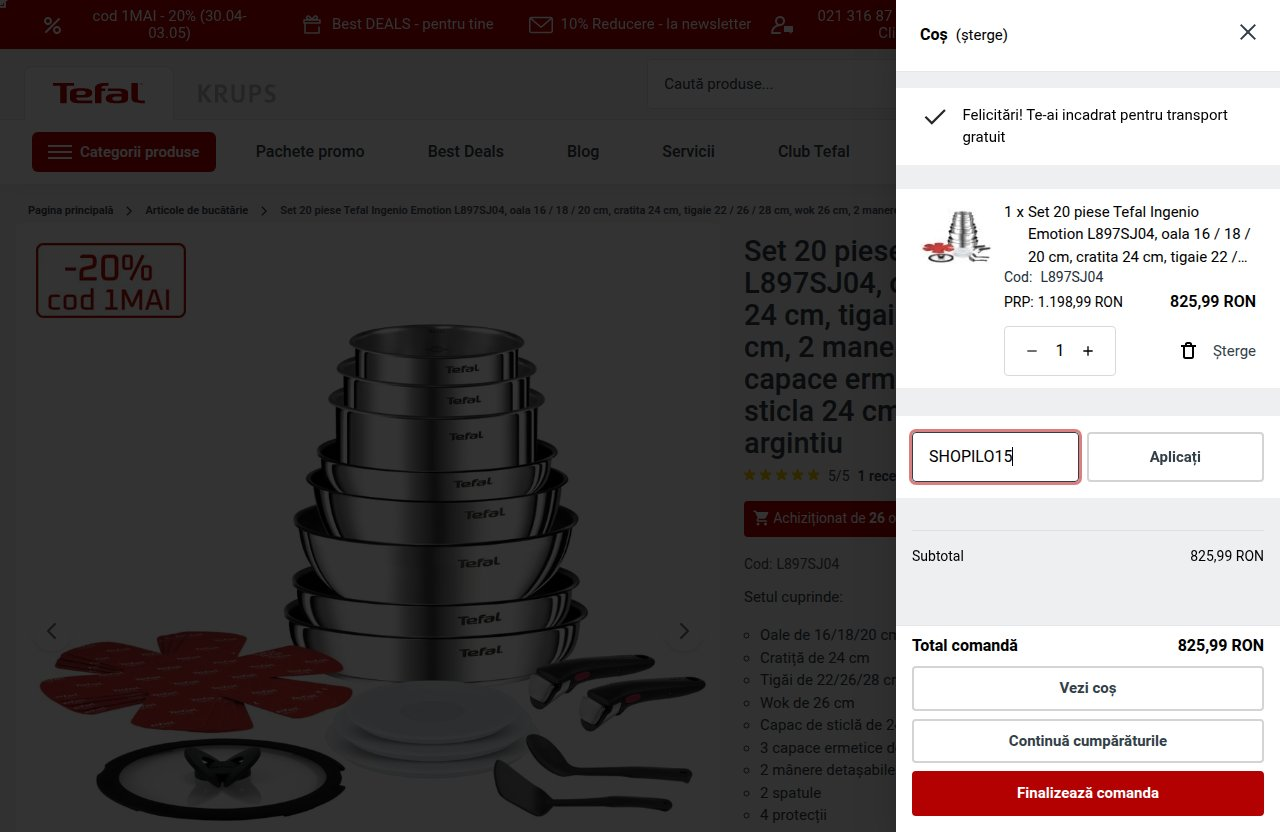Click Cod: L897SJ04 in the cart item
The height and width of the screenshot is (832, 1280).
coord(1054,277)
